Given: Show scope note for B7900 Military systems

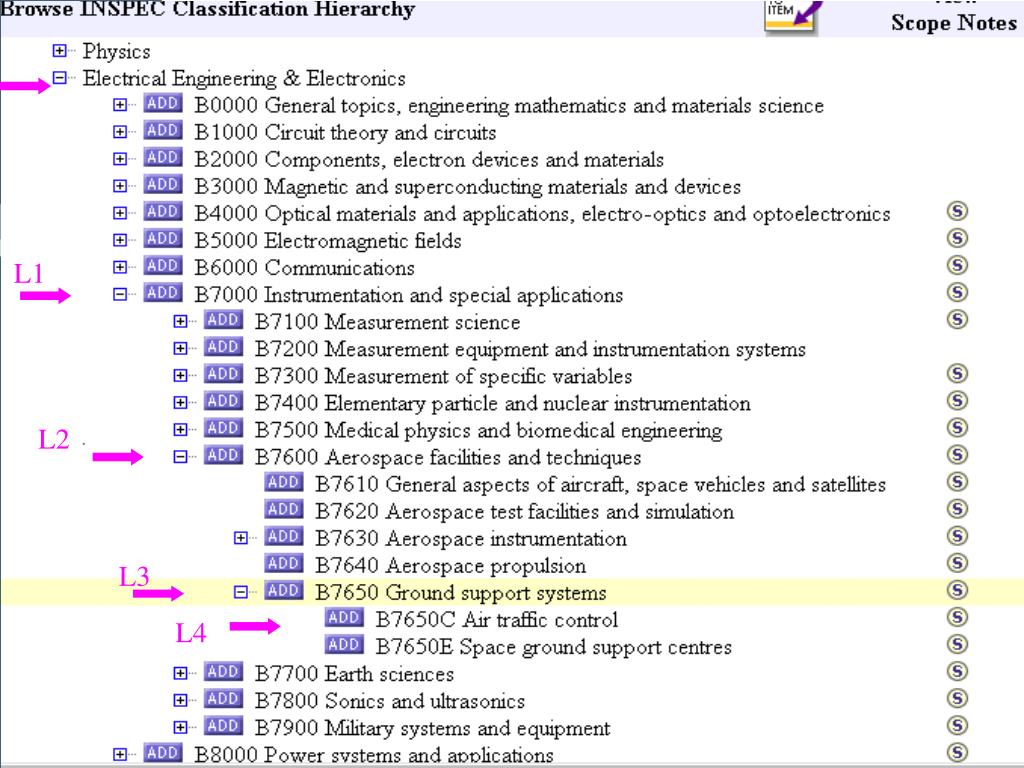Looking at the screenshot, I should pyautogui.click(x=957, y=726).
